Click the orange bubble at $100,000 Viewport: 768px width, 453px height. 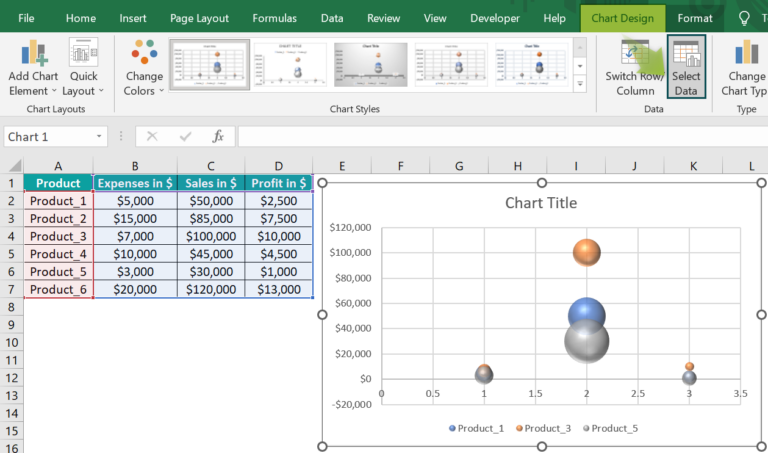(586, 252)
